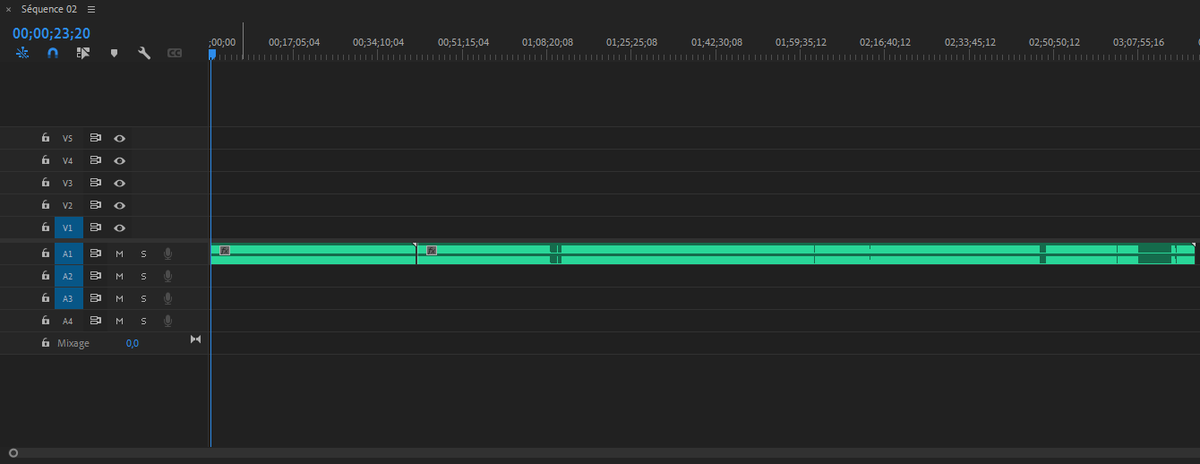
Task: Toggle sync lock on track V2
Action: coord(96,205)
